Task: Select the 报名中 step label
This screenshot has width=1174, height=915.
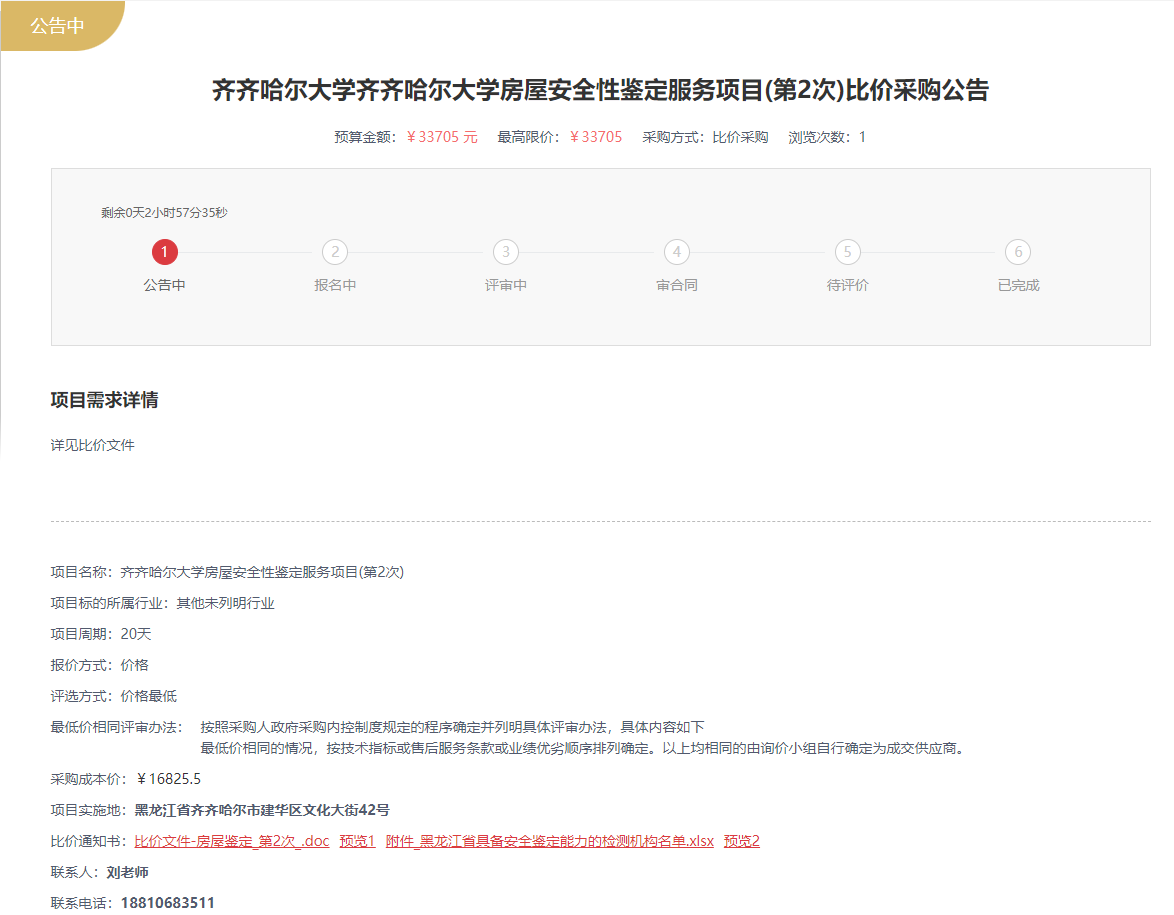Action: 335,285
